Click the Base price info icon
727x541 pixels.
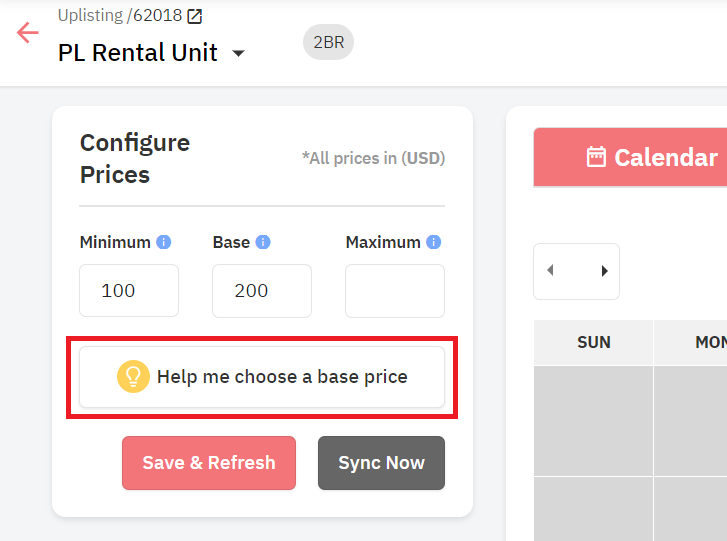click(x=263, y=242)
